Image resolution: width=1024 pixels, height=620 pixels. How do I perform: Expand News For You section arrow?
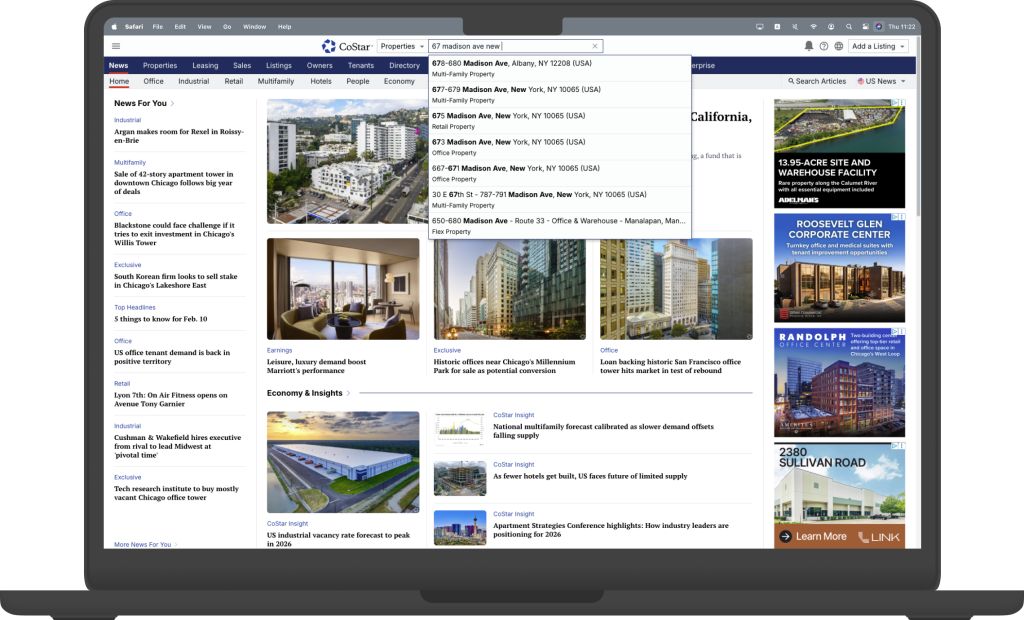(173, 103)
